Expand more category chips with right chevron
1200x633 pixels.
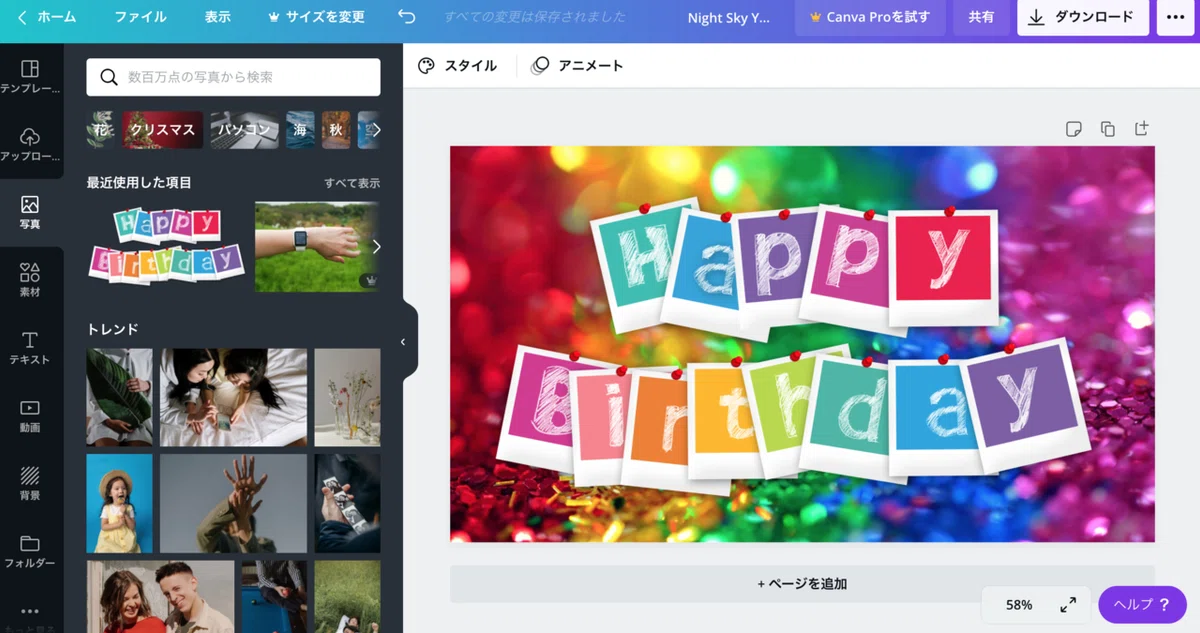pyautogui.click(x=376, y=130)
